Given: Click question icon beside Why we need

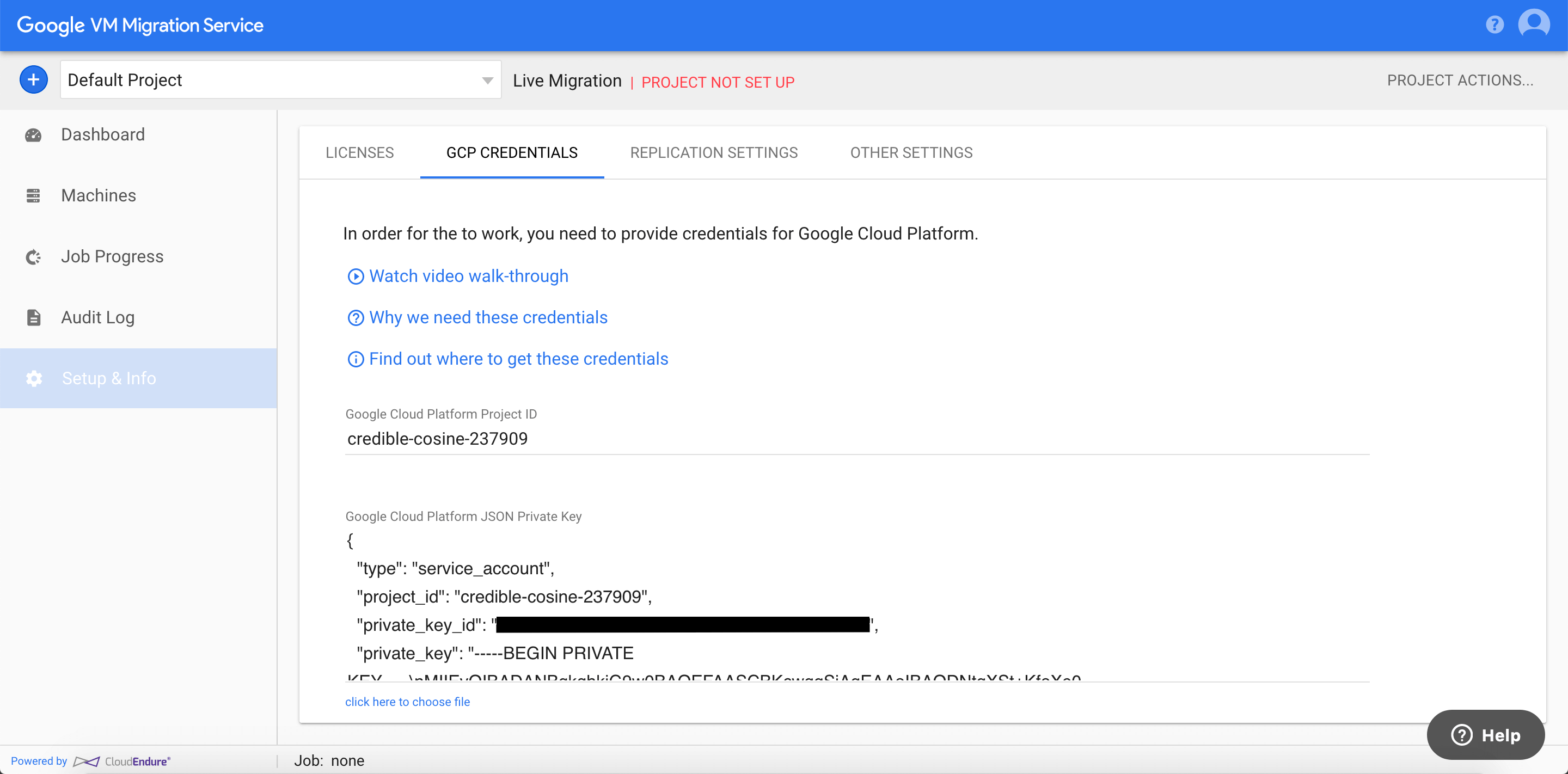Looking at the screenshot, I should [356, 318].
